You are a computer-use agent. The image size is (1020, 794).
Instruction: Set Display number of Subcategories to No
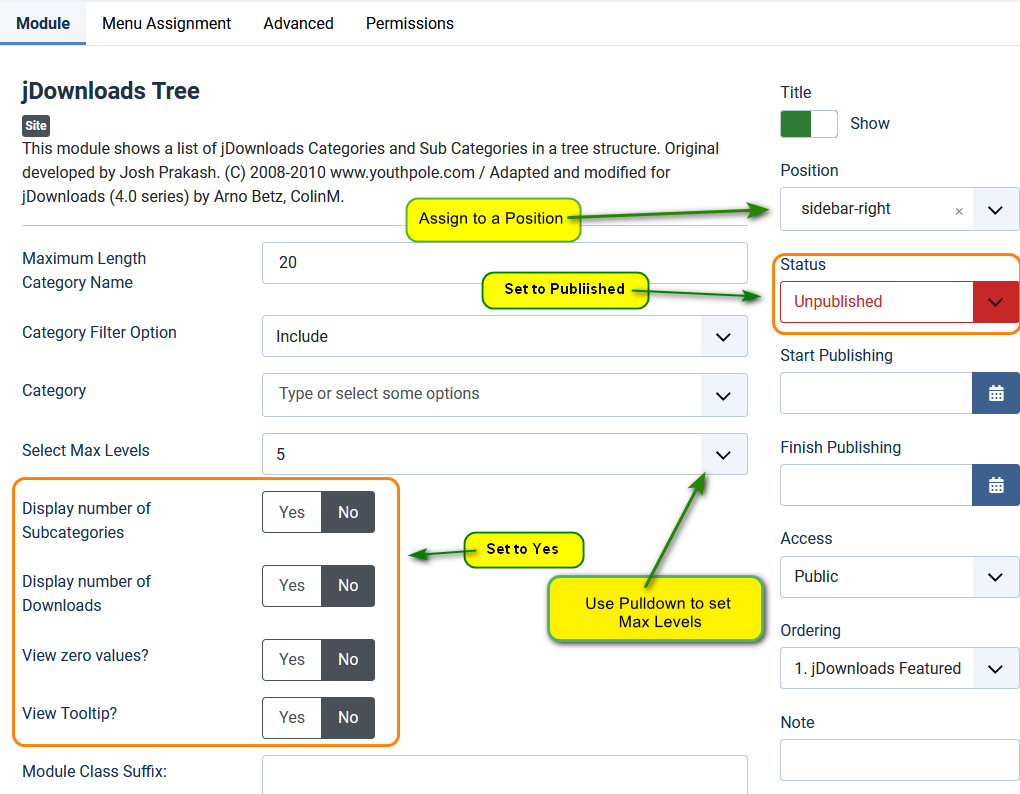click(x=348, y=512)
